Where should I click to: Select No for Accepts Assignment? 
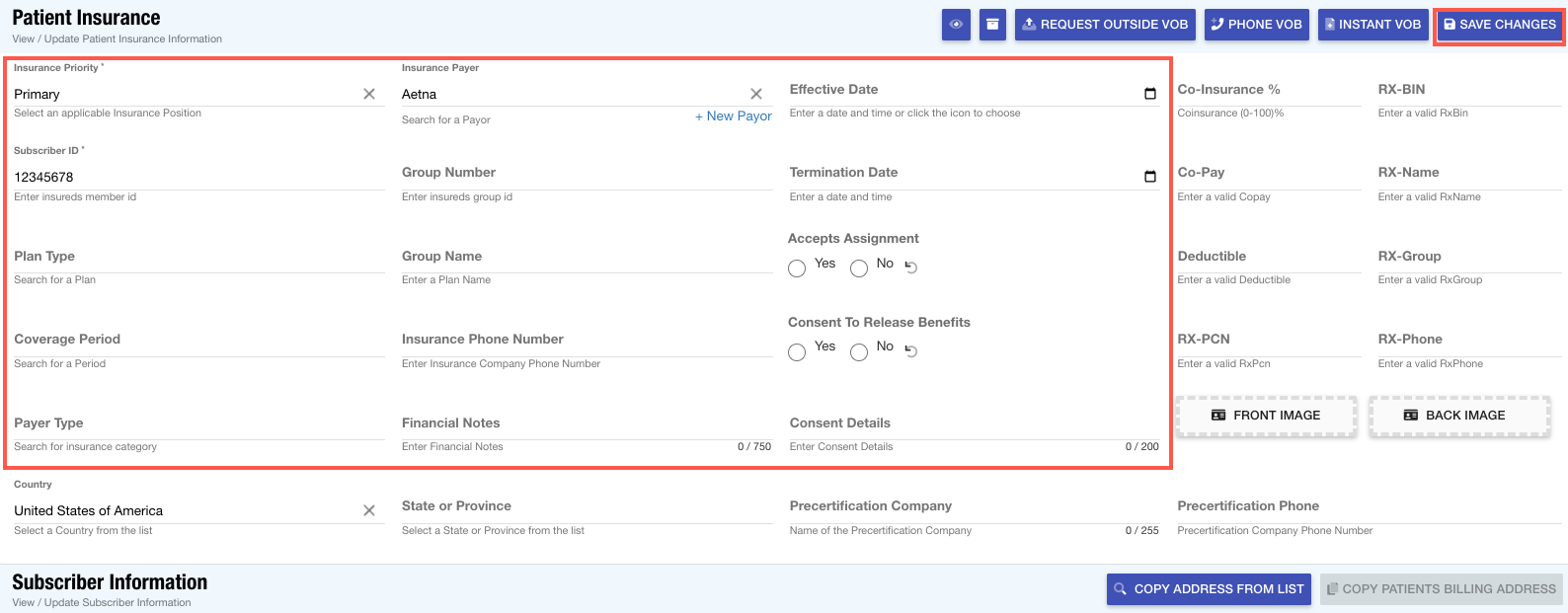click(x=859, y=268)
